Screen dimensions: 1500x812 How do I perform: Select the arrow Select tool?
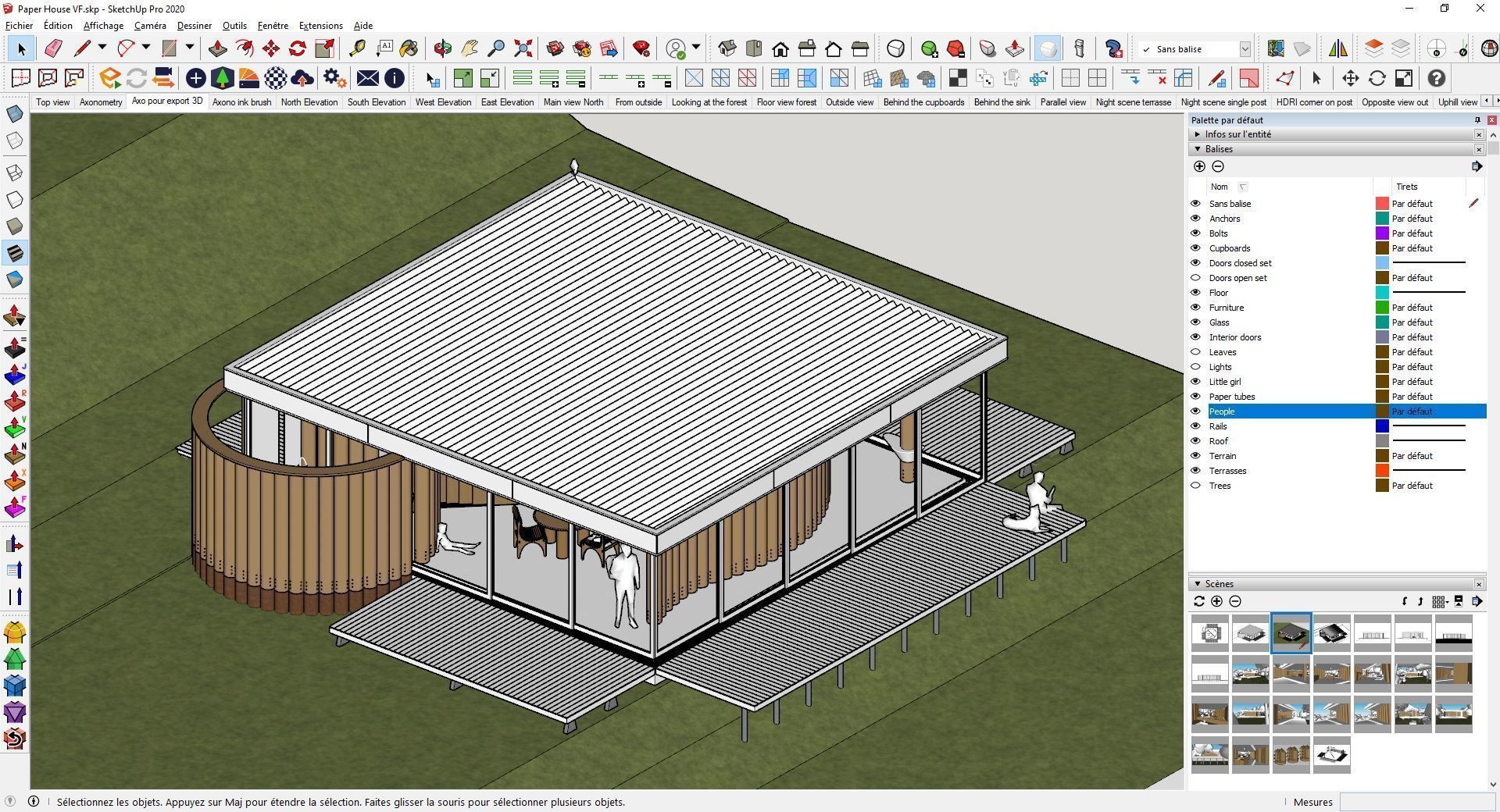21,48
